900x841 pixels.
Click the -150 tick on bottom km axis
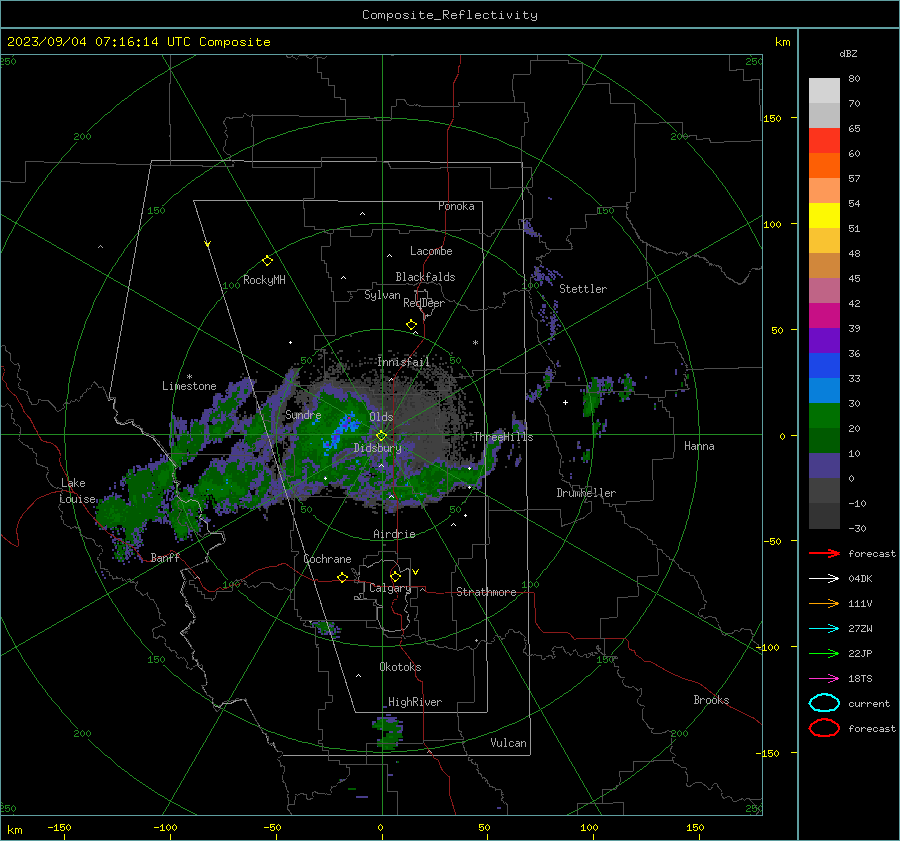click(60, 827)
